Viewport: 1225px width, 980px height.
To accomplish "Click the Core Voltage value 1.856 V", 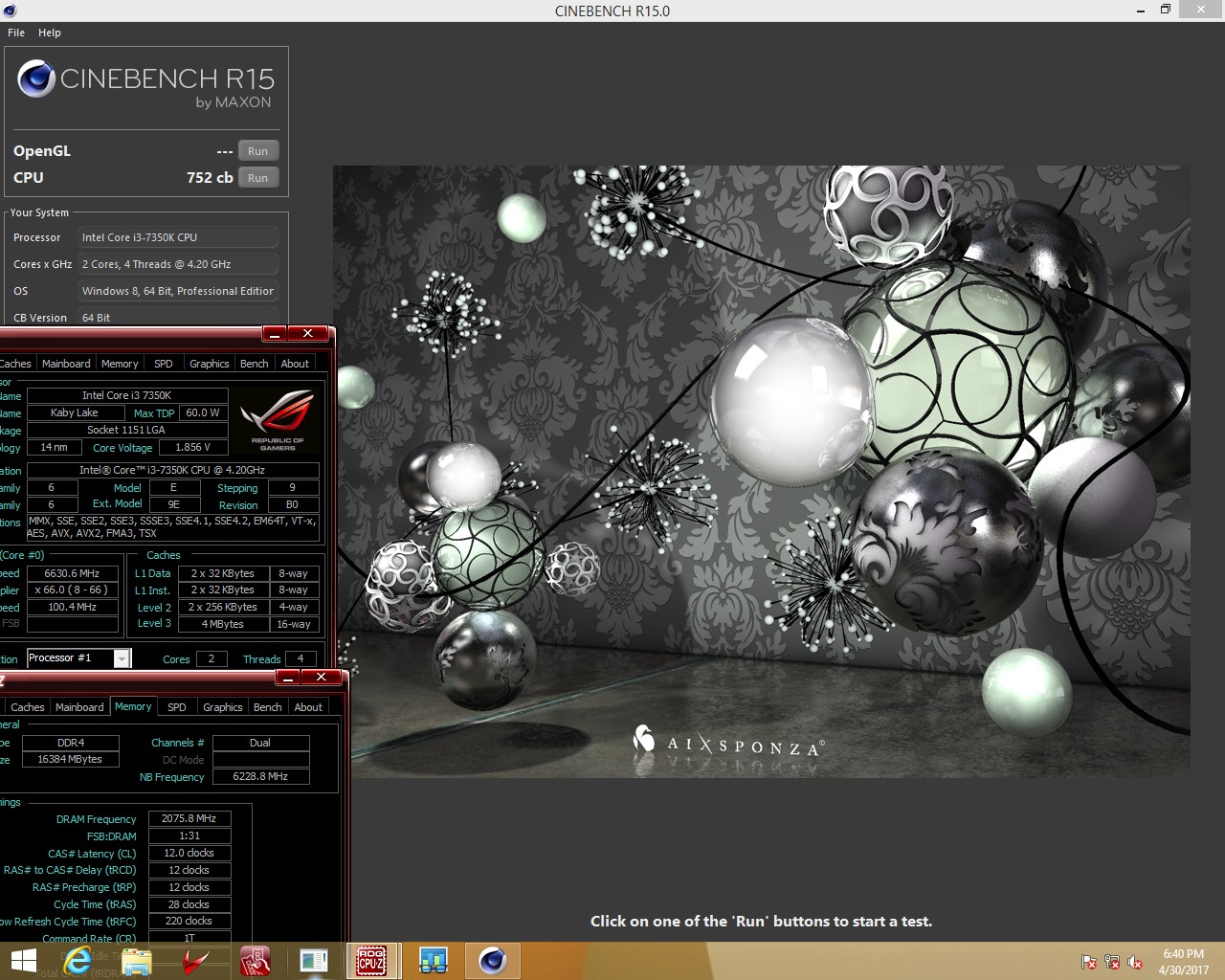I will [194, 447].
